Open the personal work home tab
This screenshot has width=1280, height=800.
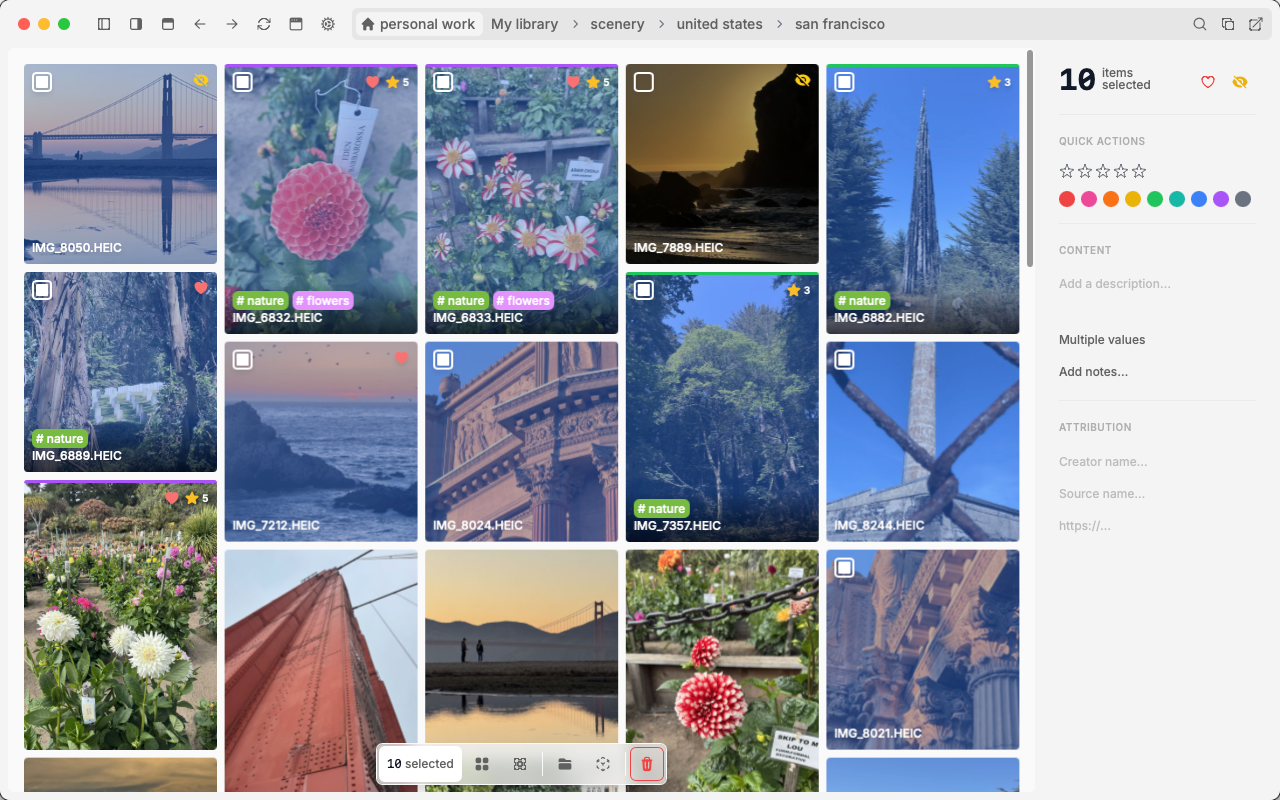point(418,23)
